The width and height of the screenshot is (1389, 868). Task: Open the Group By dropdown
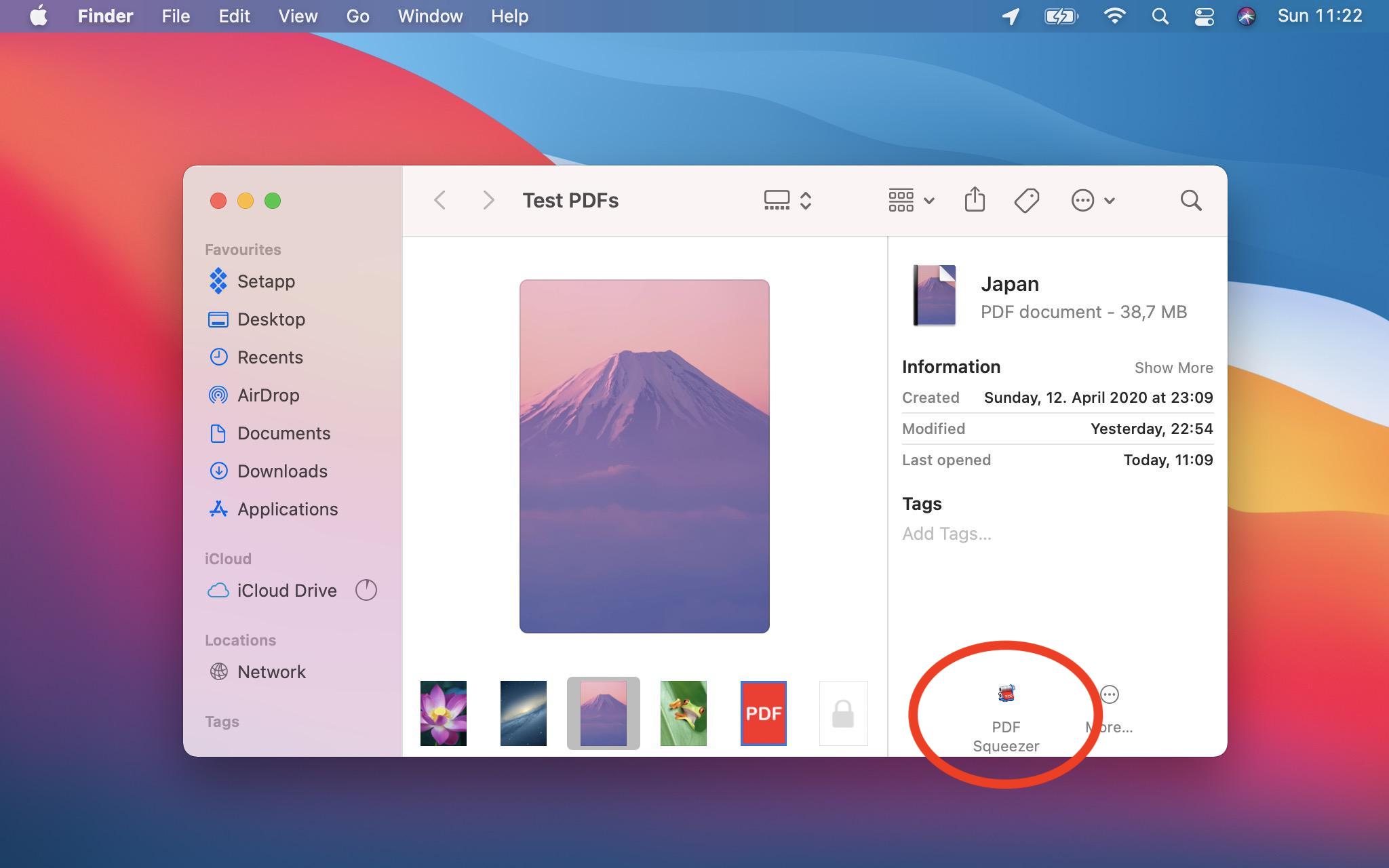[912, 200]
